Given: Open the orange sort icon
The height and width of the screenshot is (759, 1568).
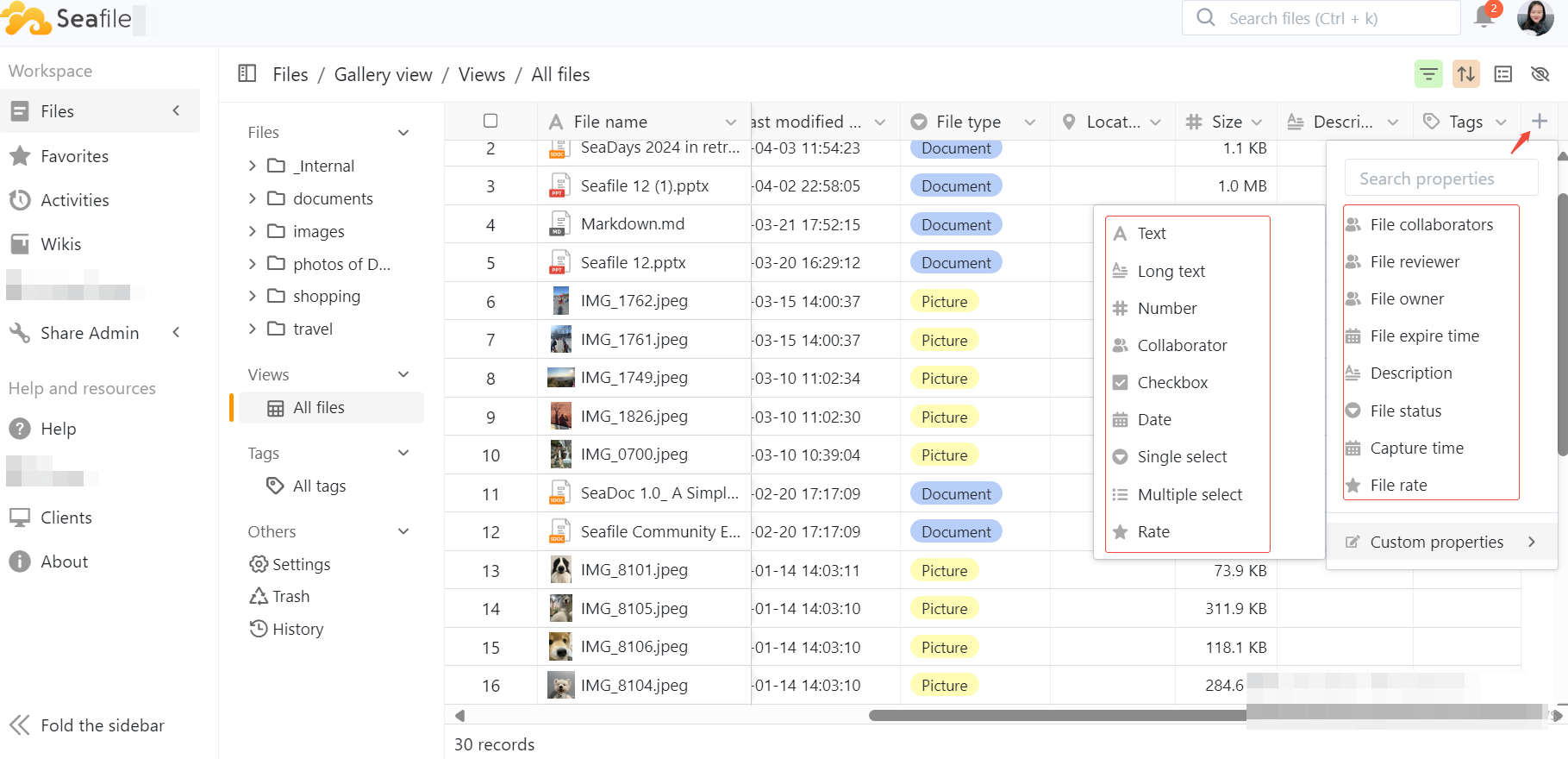Looking at the screenshot, I should coord(1465,74).
